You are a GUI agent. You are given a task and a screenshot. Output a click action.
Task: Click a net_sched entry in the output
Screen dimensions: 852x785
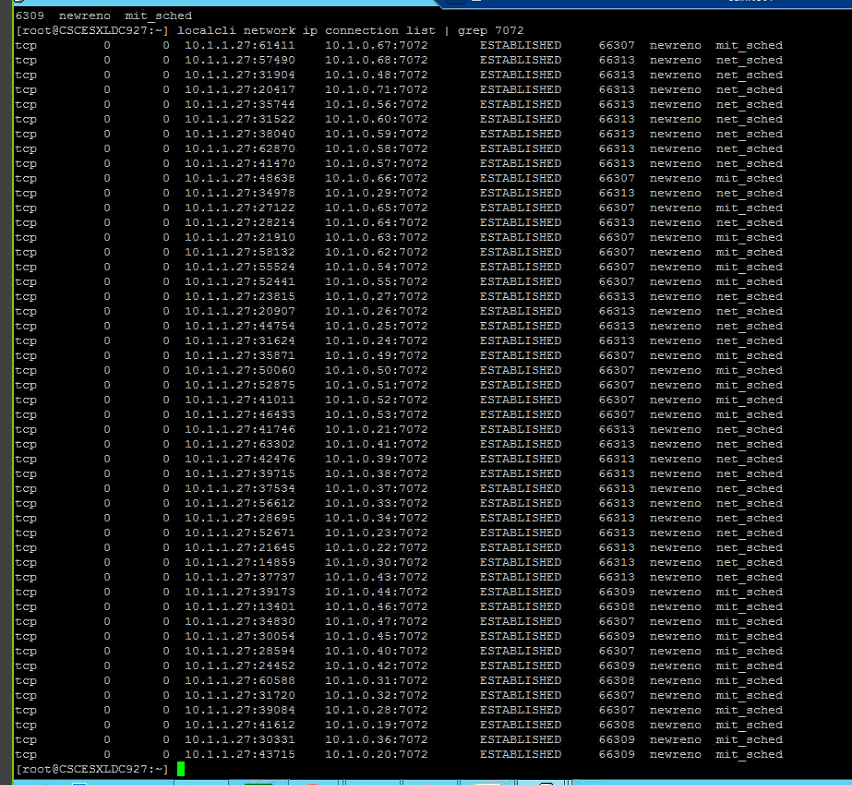pos(748,59)
